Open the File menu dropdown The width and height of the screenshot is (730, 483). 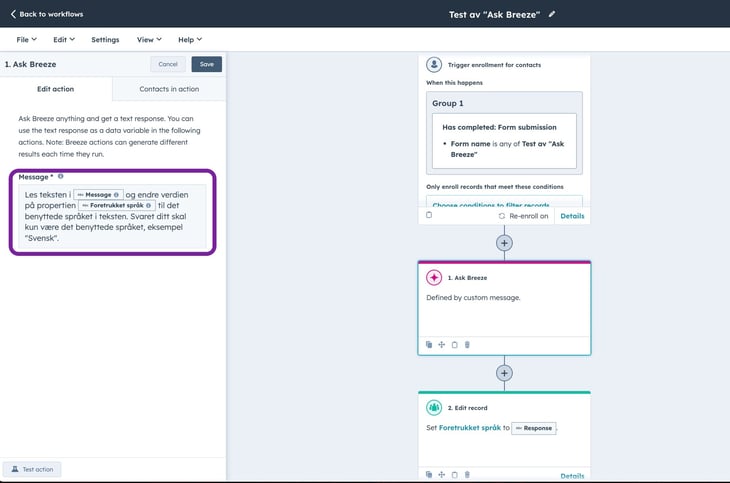click(x=27, y=40)
